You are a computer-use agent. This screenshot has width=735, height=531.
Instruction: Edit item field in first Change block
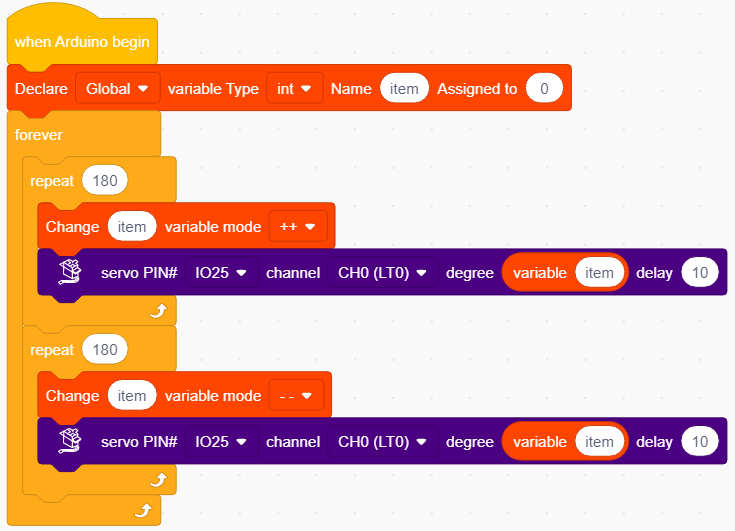click(132, 226)
